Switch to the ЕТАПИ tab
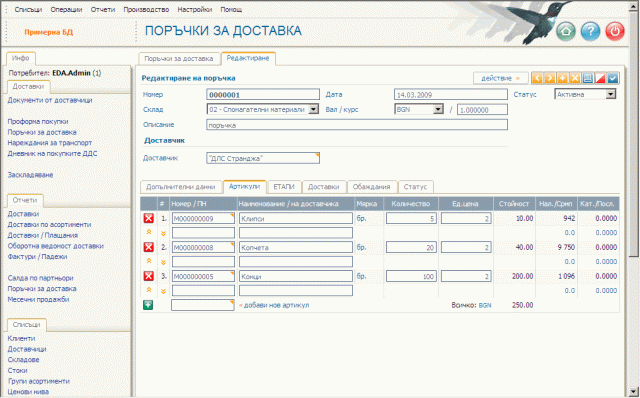 pyautogui.click(x=284, y=187)
